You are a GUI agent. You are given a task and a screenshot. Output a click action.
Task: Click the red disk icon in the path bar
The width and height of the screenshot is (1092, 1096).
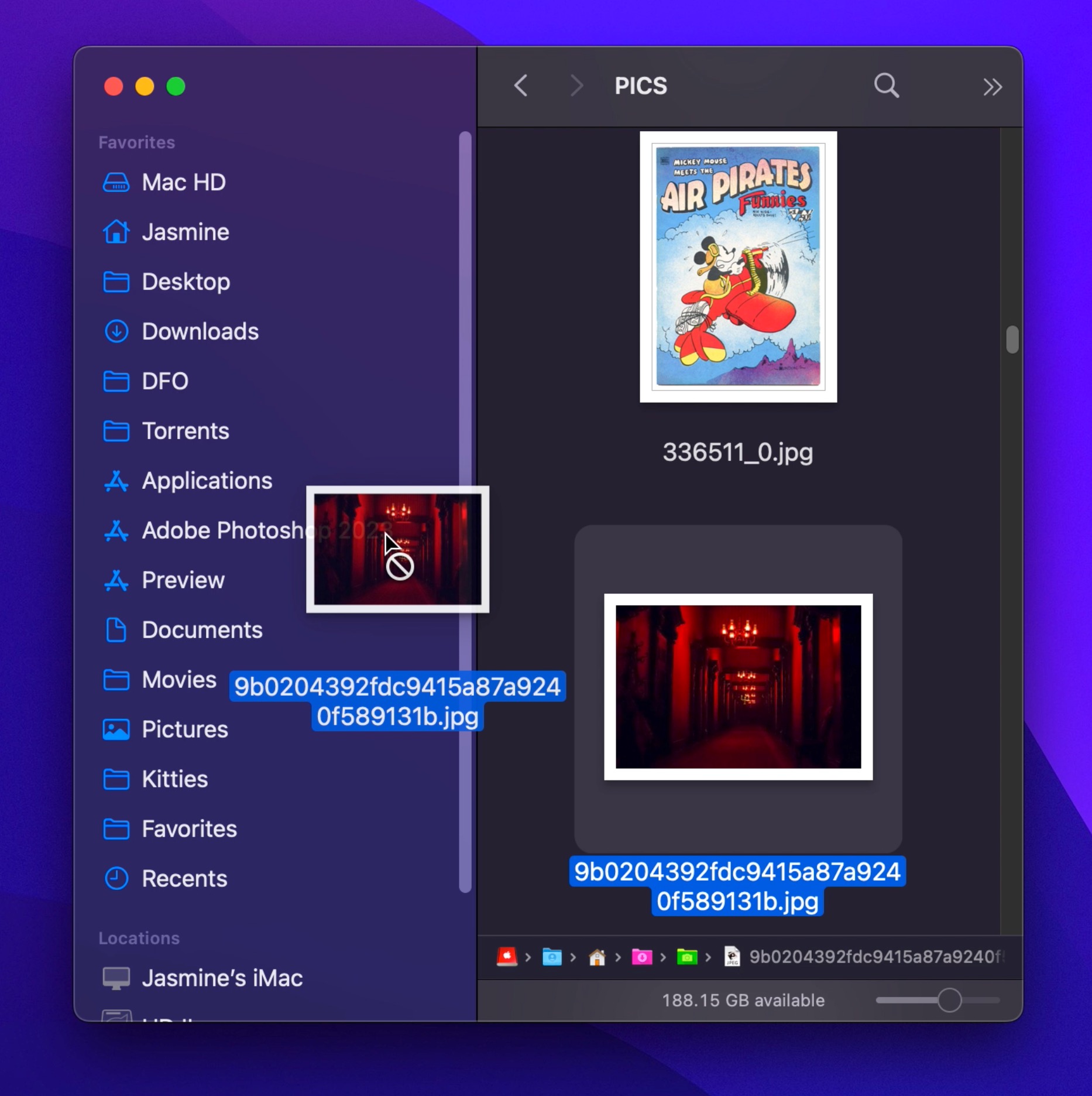click(x=507, y=957)
